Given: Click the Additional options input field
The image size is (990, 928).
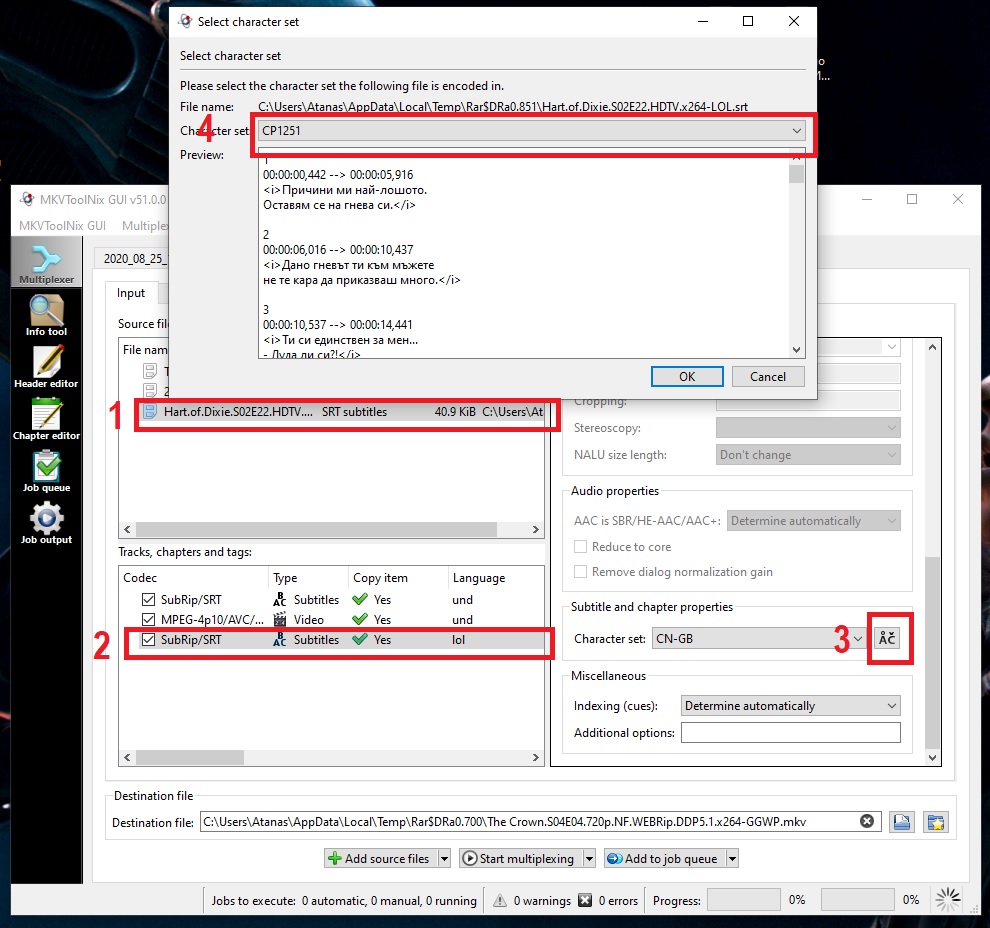Looking at the screenshot, I should click(x=790, y=733).
